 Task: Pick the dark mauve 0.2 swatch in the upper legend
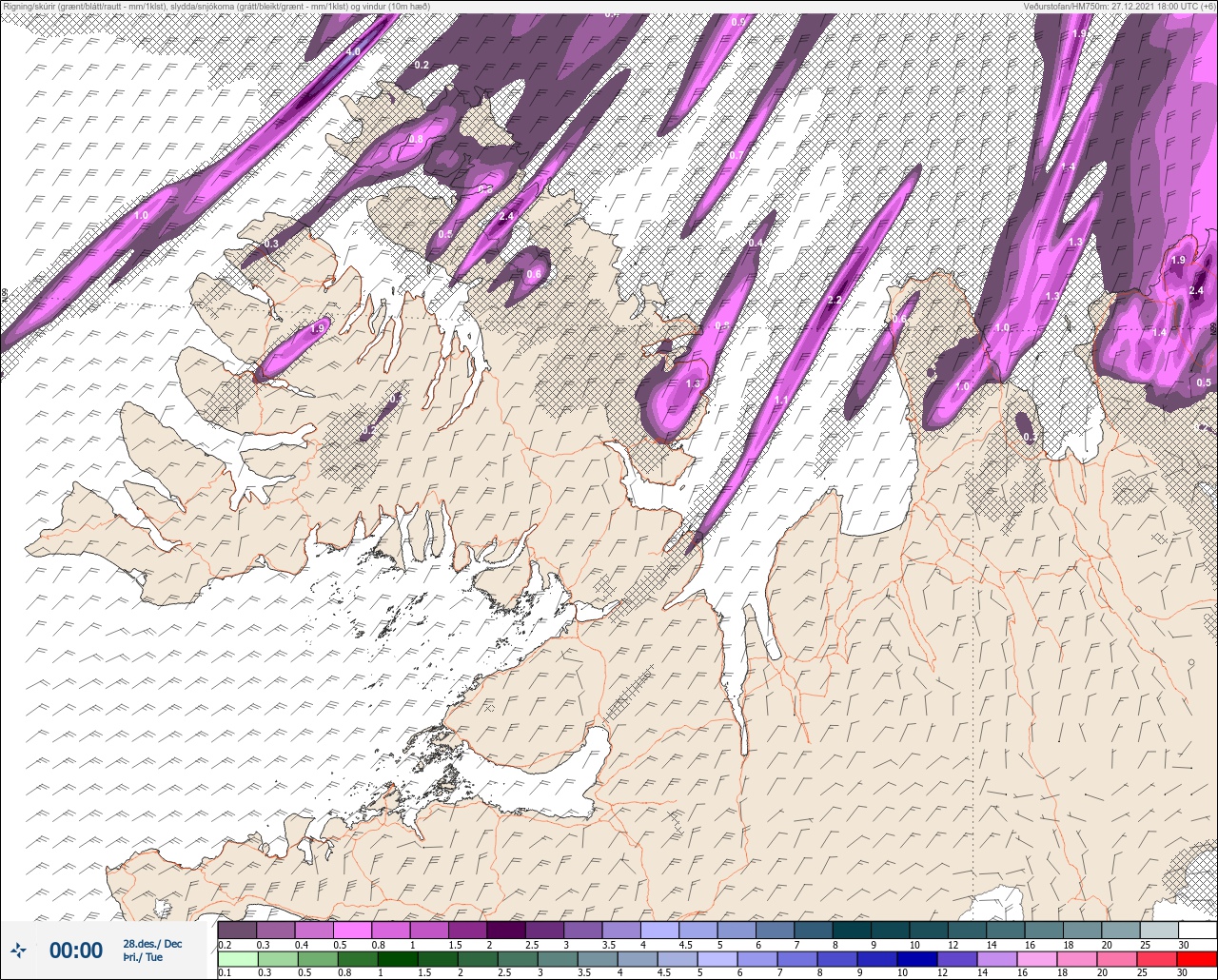click(237, 930)
